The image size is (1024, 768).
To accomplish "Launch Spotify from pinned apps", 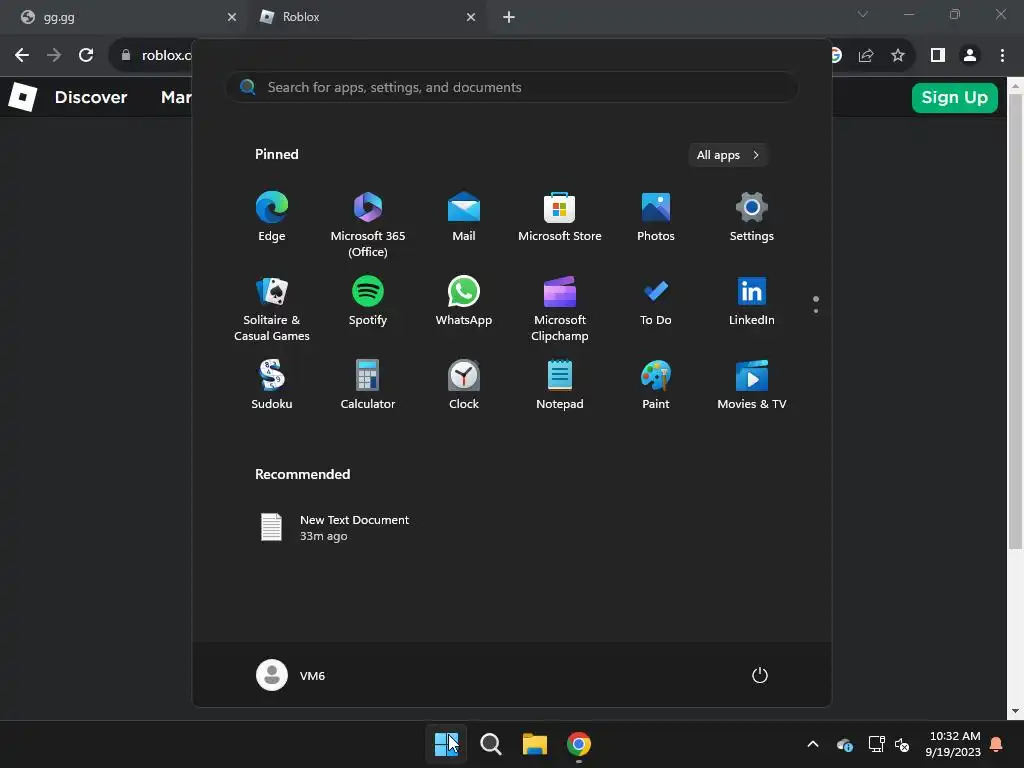I will [368, 302].
